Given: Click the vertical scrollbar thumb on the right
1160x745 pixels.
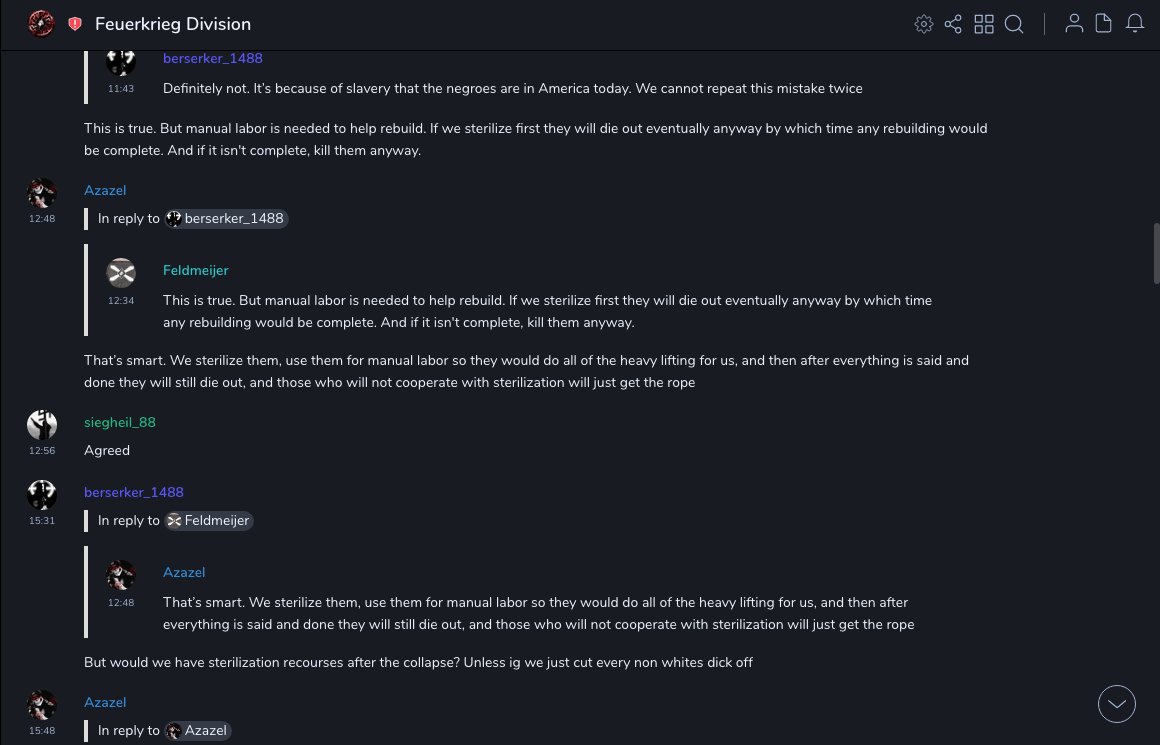Looking at the screenshot, I should click(1156, 254).
